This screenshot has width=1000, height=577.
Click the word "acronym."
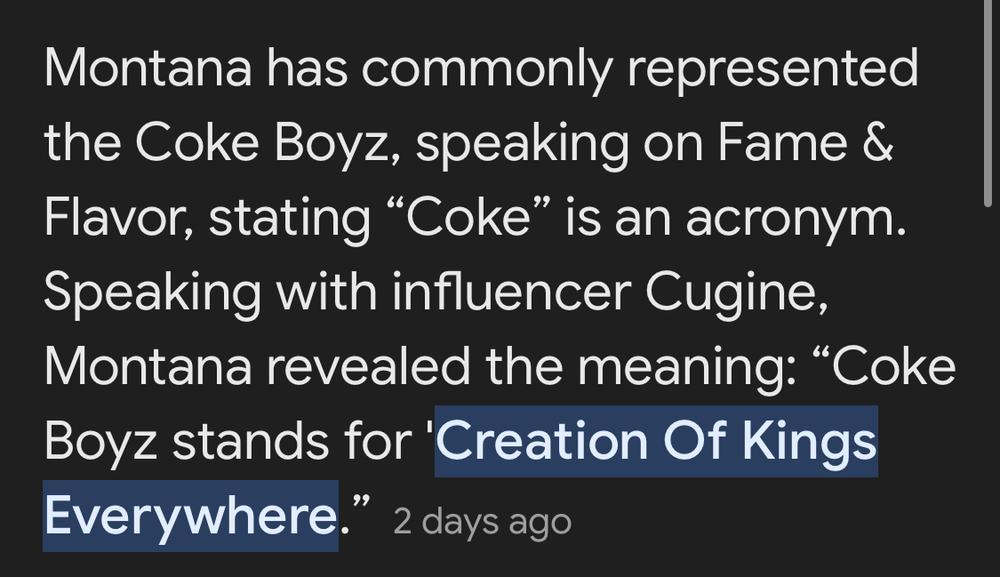tap(796, 217)
